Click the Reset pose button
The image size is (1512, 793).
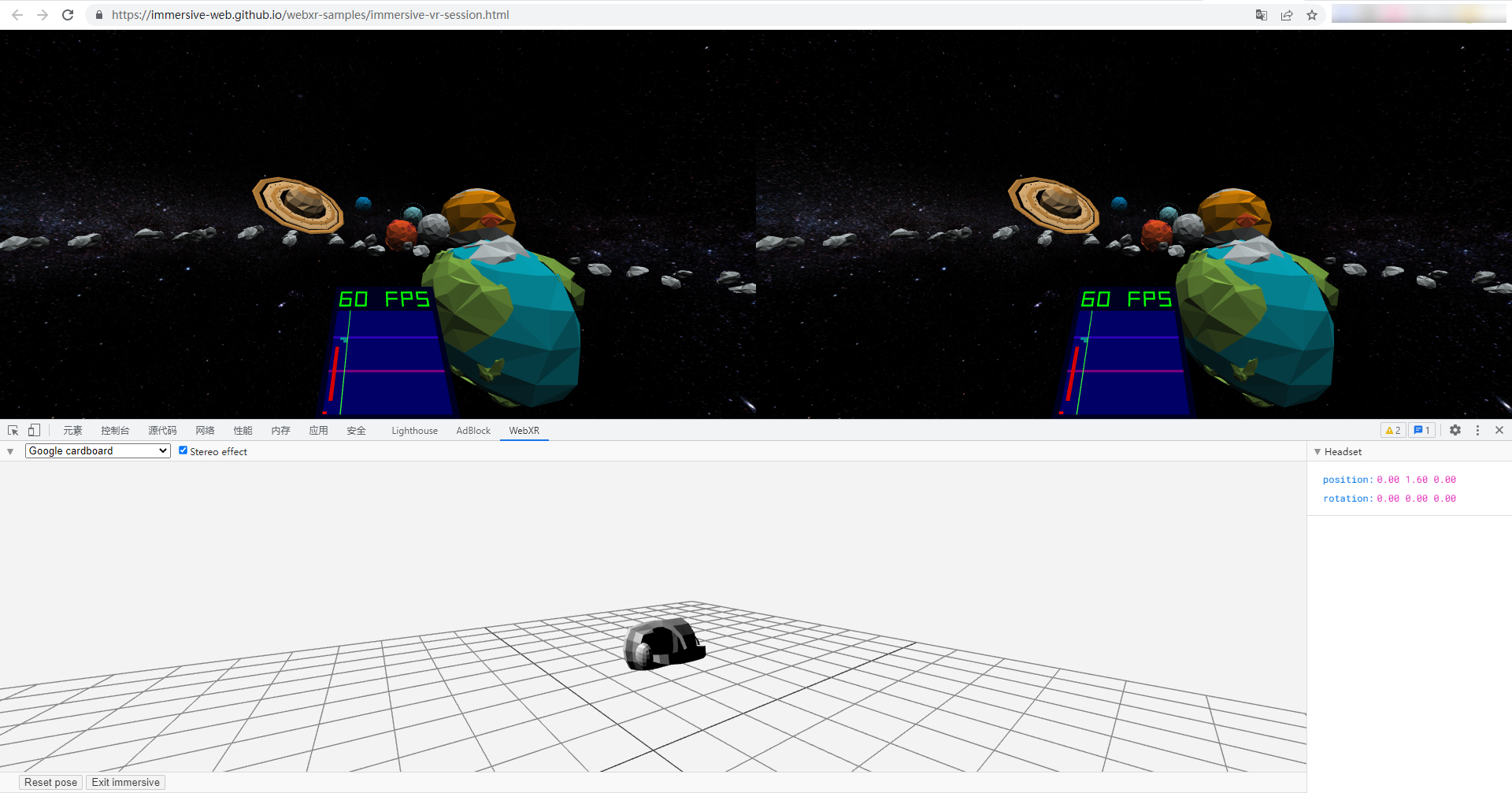click(x=50, y=781)
